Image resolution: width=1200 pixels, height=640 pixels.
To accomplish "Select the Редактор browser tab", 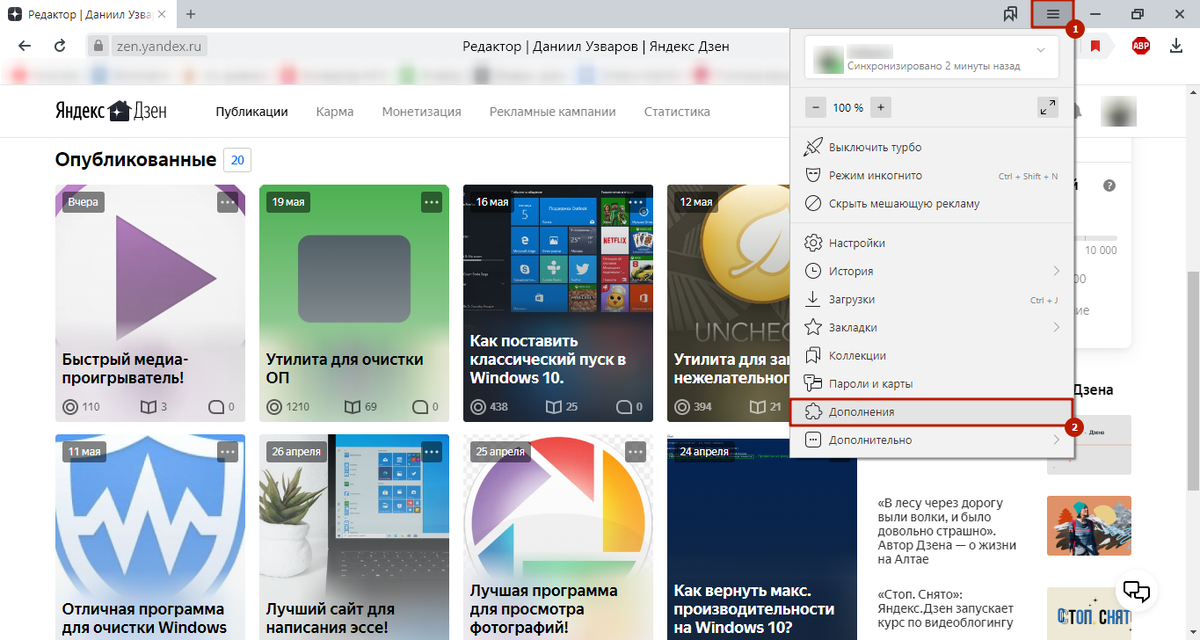I will [x=90, y=14].
